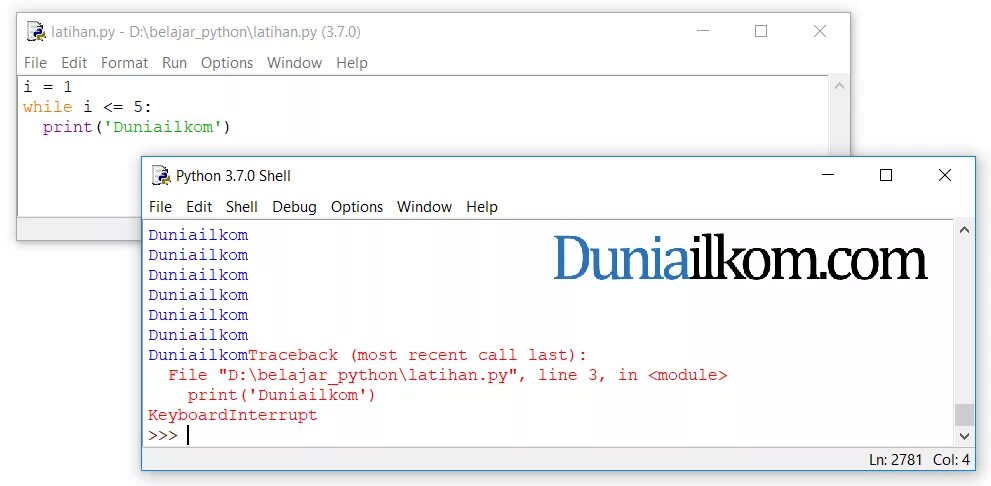991x486 pixels.
Task: Click the Python icon in Shell title bar
Action: pos(161,175)
